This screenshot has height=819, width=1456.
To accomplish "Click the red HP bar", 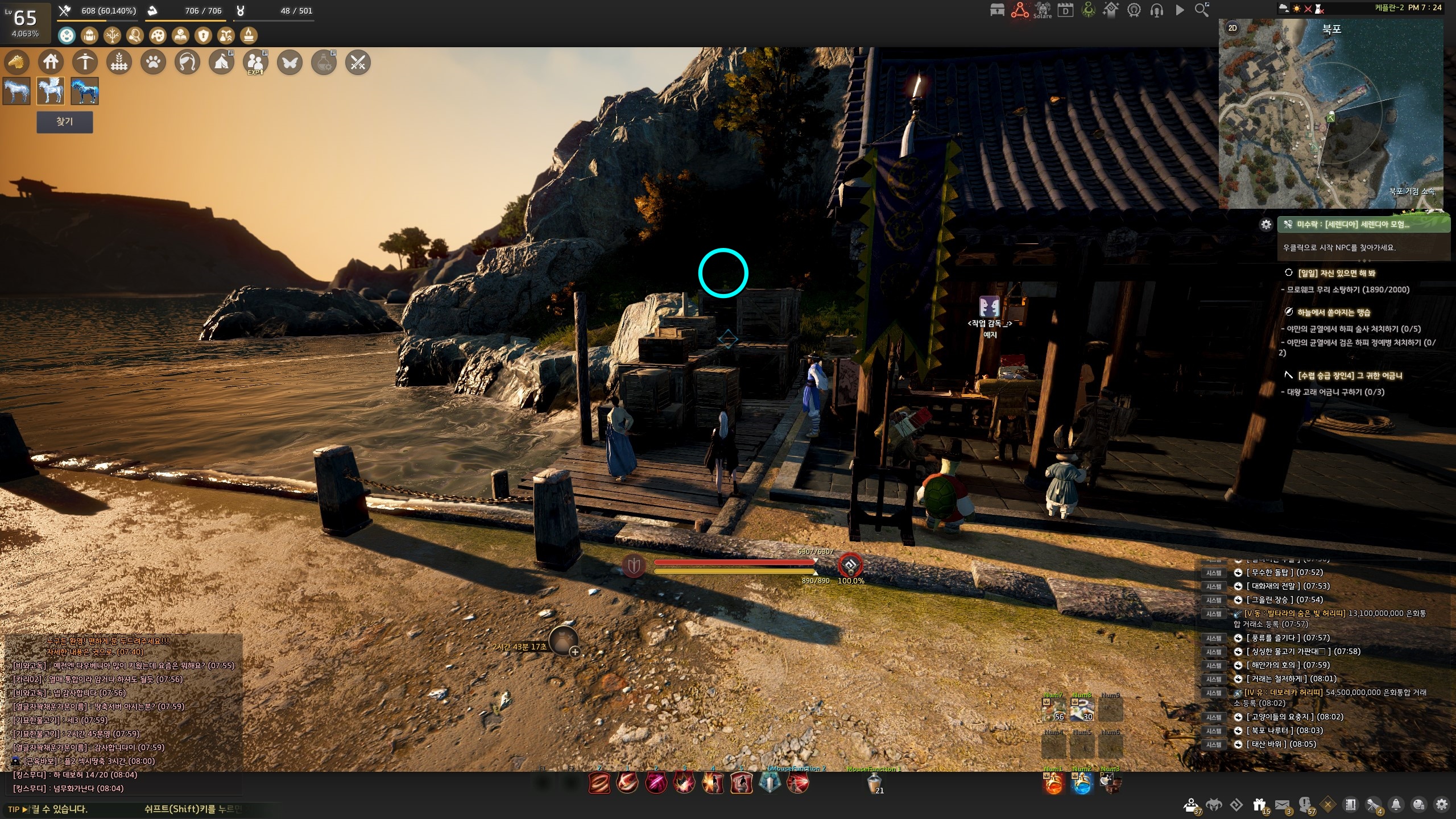I will (x=734, y=562).
